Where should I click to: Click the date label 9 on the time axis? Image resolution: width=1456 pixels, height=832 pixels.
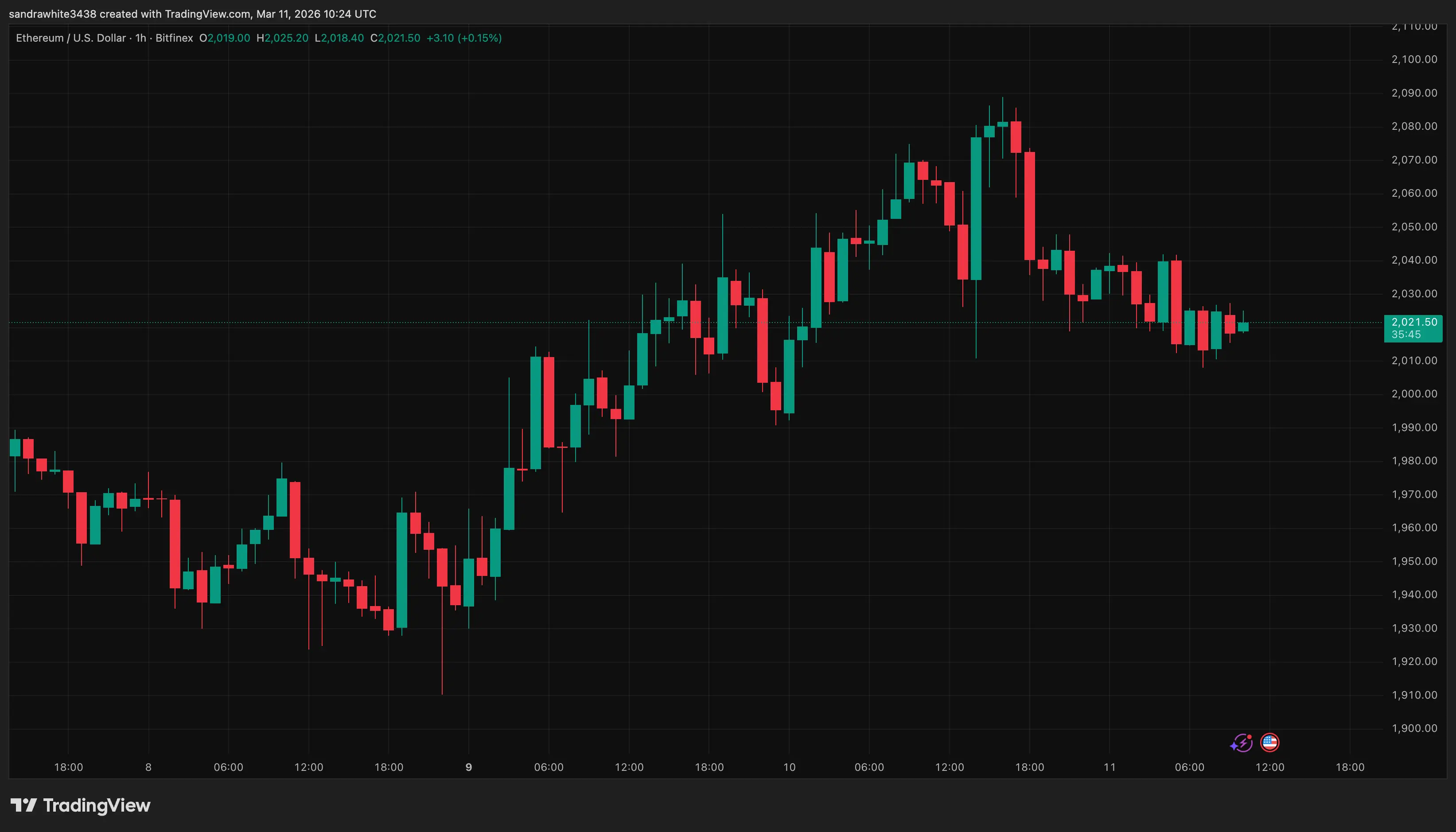point(469,767)
